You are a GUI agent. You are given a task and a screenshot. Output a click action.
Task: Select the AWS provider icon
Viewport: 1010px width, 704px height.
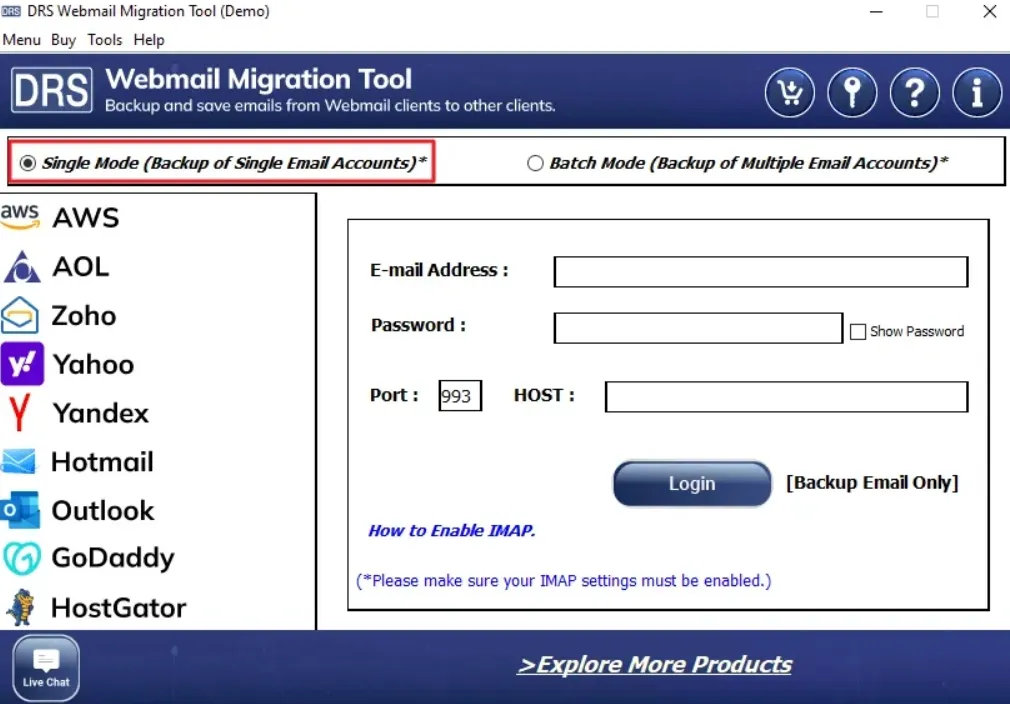20,217
